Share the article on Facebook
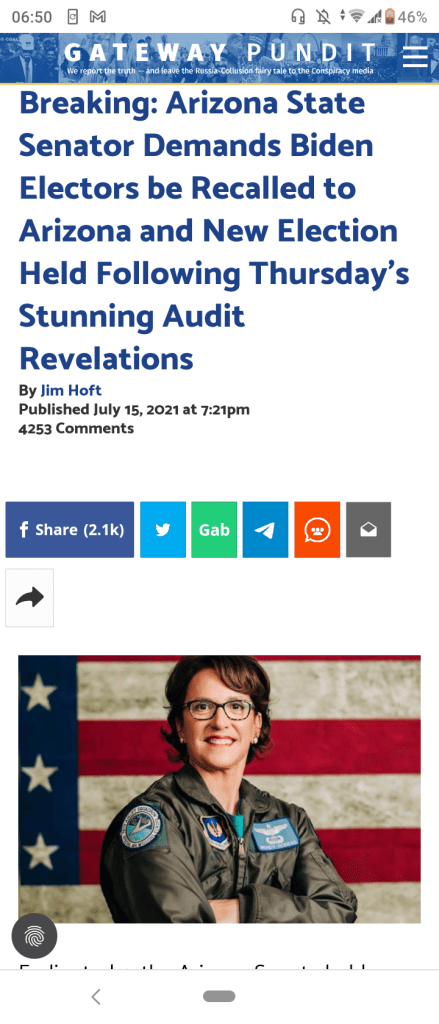The height and width of the screenshot is (1024, 439). 70,530
